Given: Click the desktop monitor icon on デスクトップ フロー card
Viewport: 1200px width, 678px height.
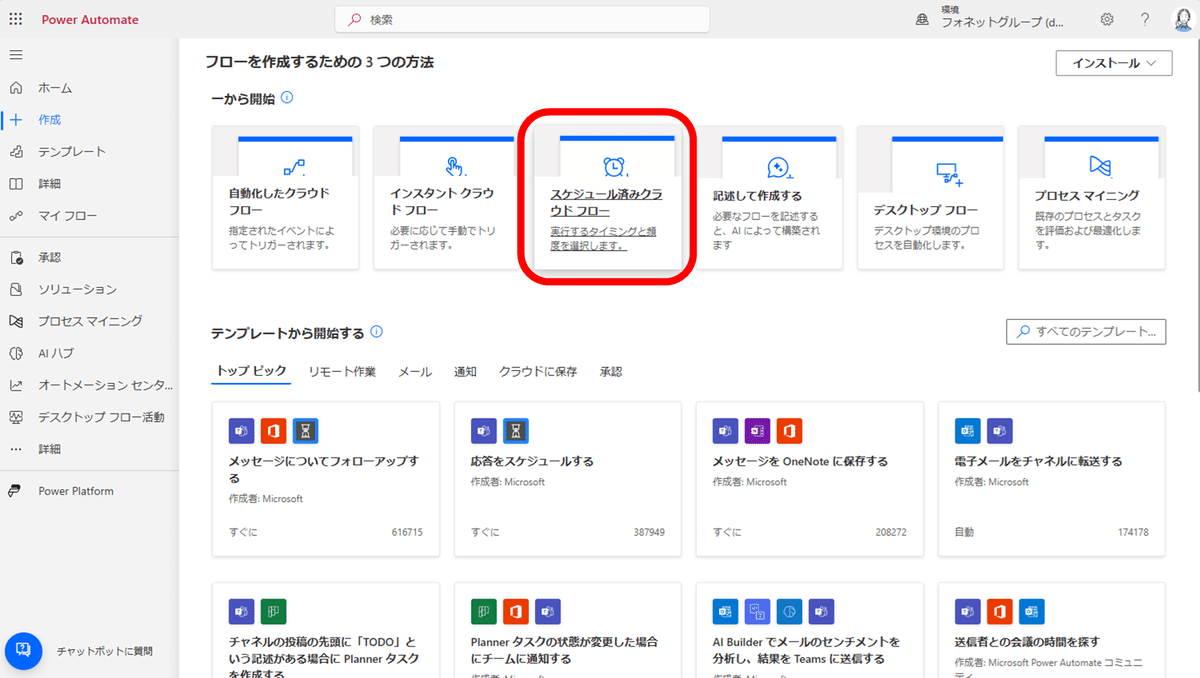Looking at the screenshot, I should 948,174.
